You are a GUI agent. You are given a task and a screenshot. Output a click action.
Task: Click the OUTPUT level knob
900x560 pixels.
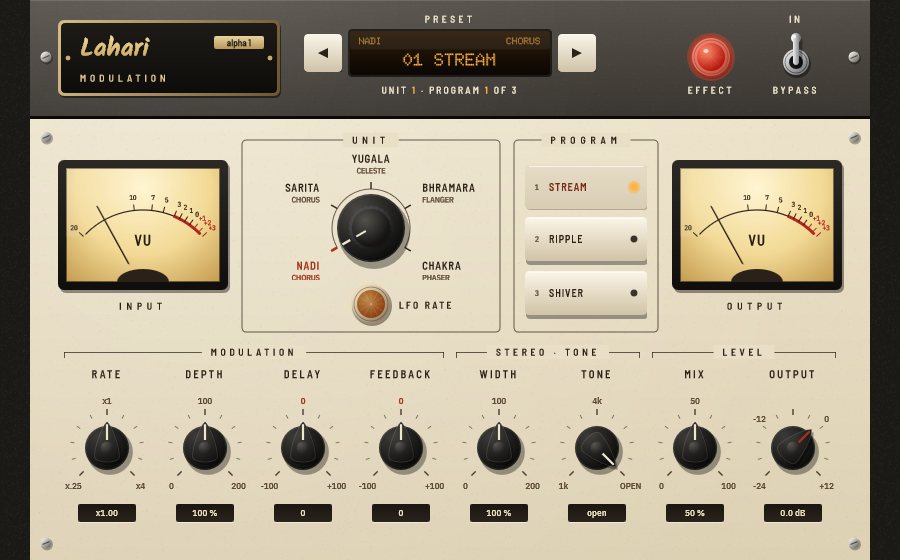pos(793,448)
